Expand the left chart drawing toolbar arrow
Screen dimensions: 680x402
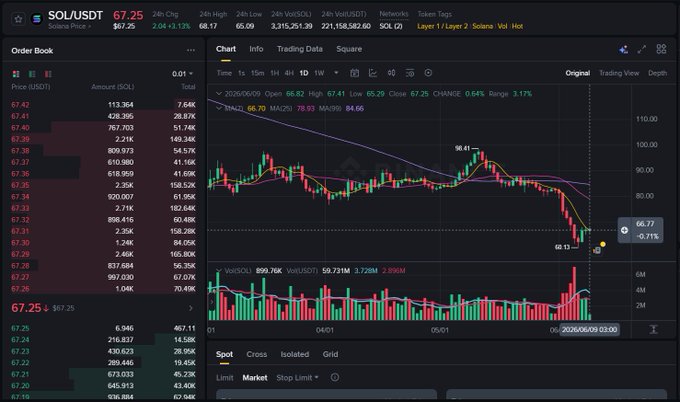[212, 301]
